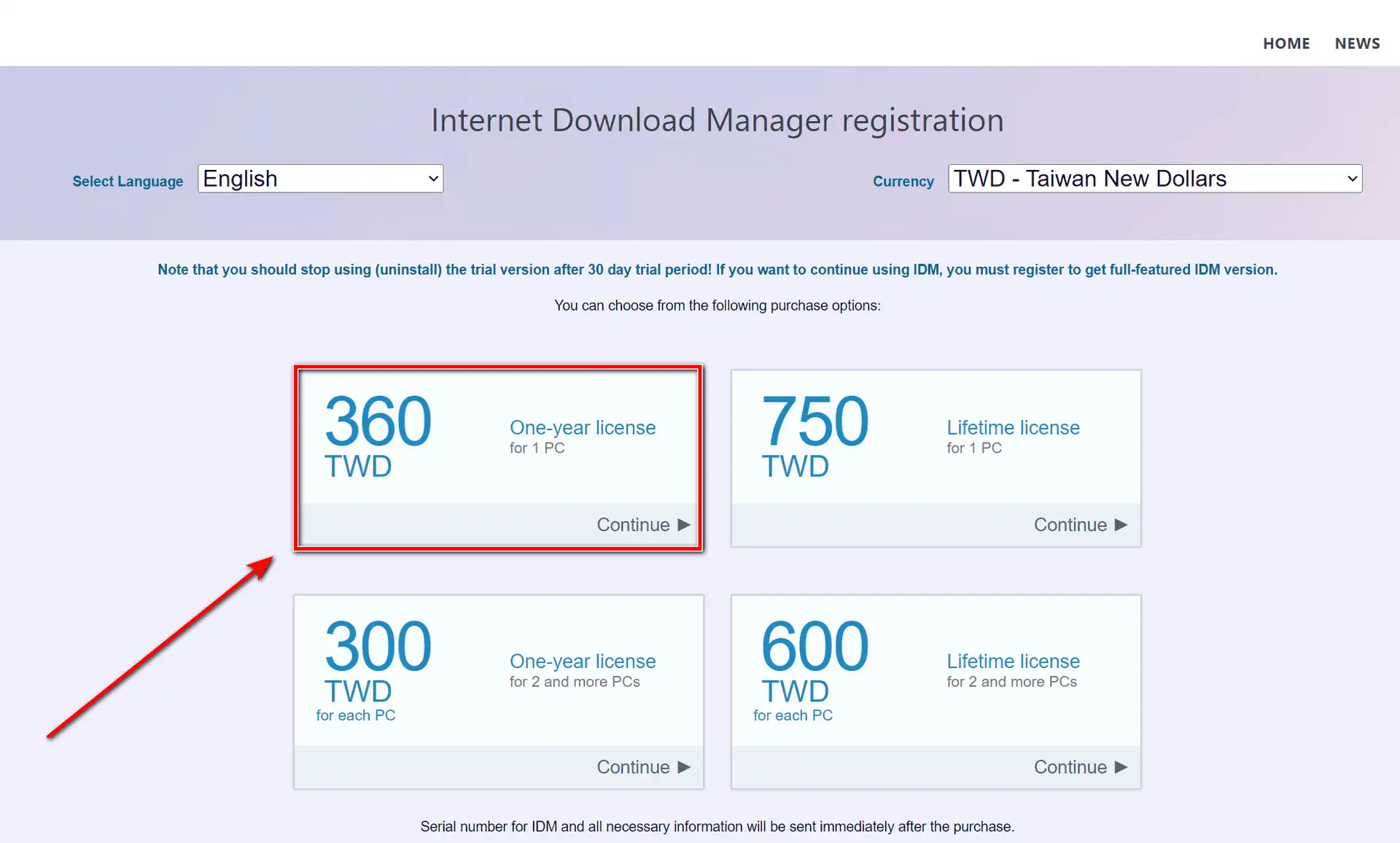This screenshot has width=1400, height=843.
Task: Click 'Lifetime license' for 2 and more PCs
Action: (x=1013, y=661)
